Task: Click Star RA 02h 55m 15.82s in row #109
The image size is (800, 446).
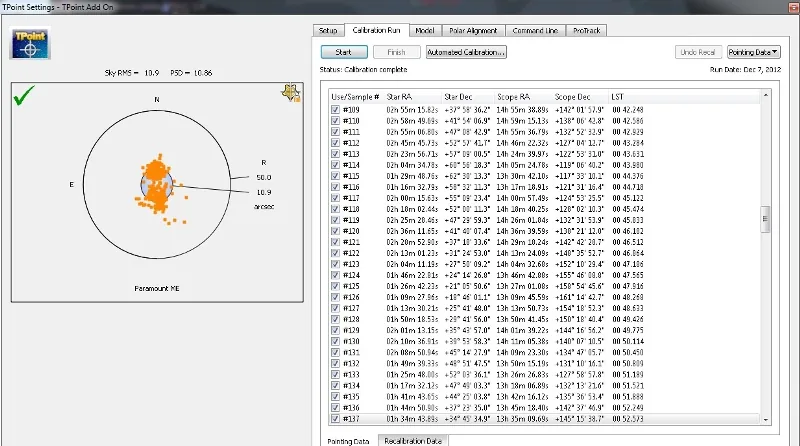Action: [x=412, y=110]
